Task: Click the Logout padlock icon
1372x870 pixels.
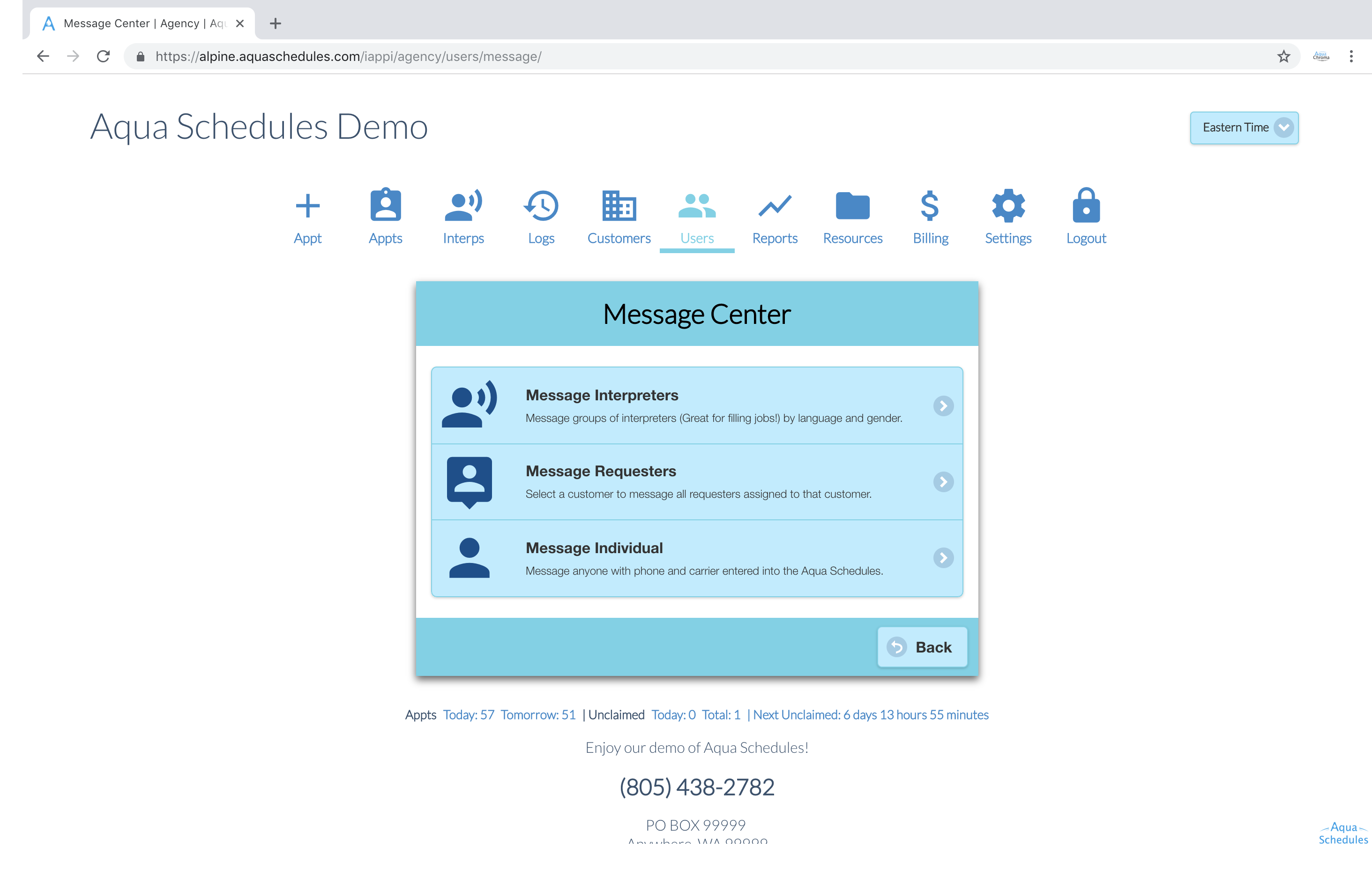Action: (x=1086, y=205)
